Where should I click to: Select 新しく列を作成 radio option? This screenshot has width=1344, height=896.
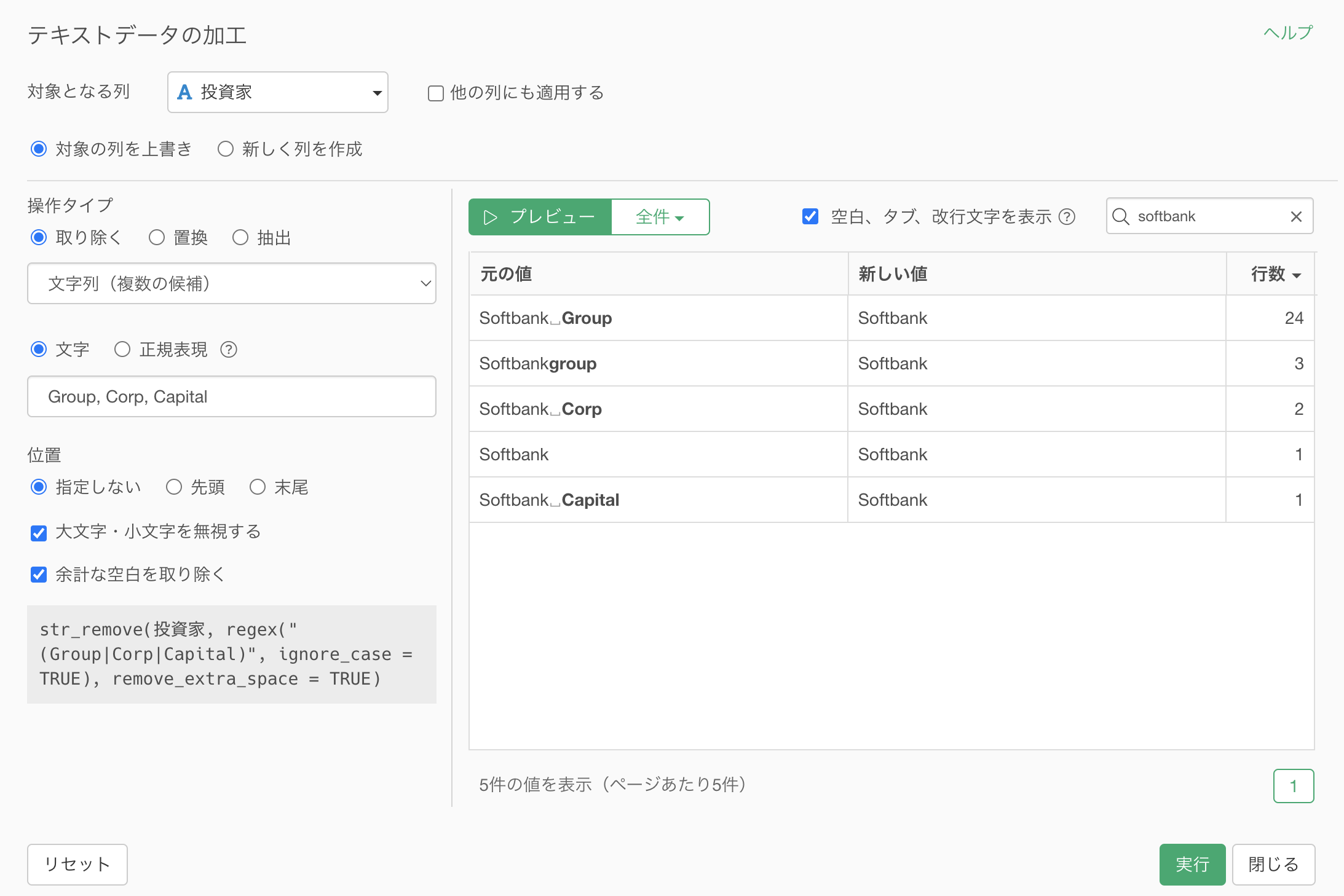226,149
